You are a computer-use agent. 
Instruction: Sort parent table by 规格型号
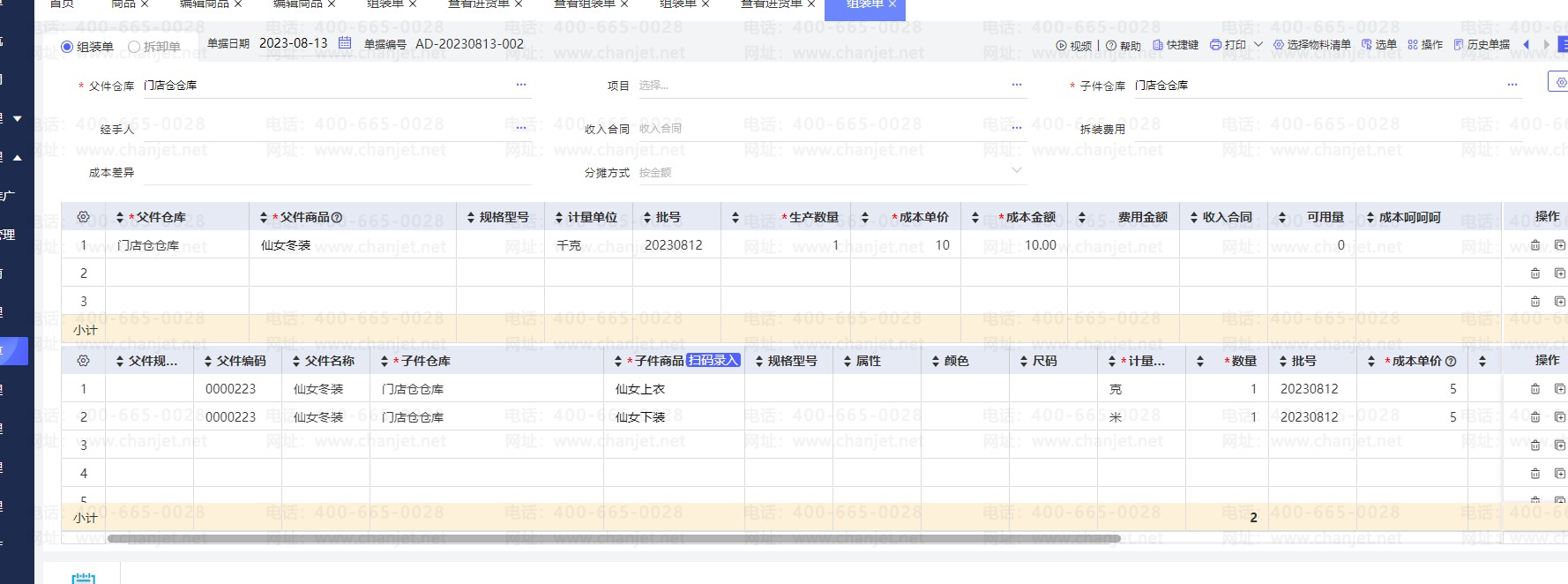(x=471, y=217)
